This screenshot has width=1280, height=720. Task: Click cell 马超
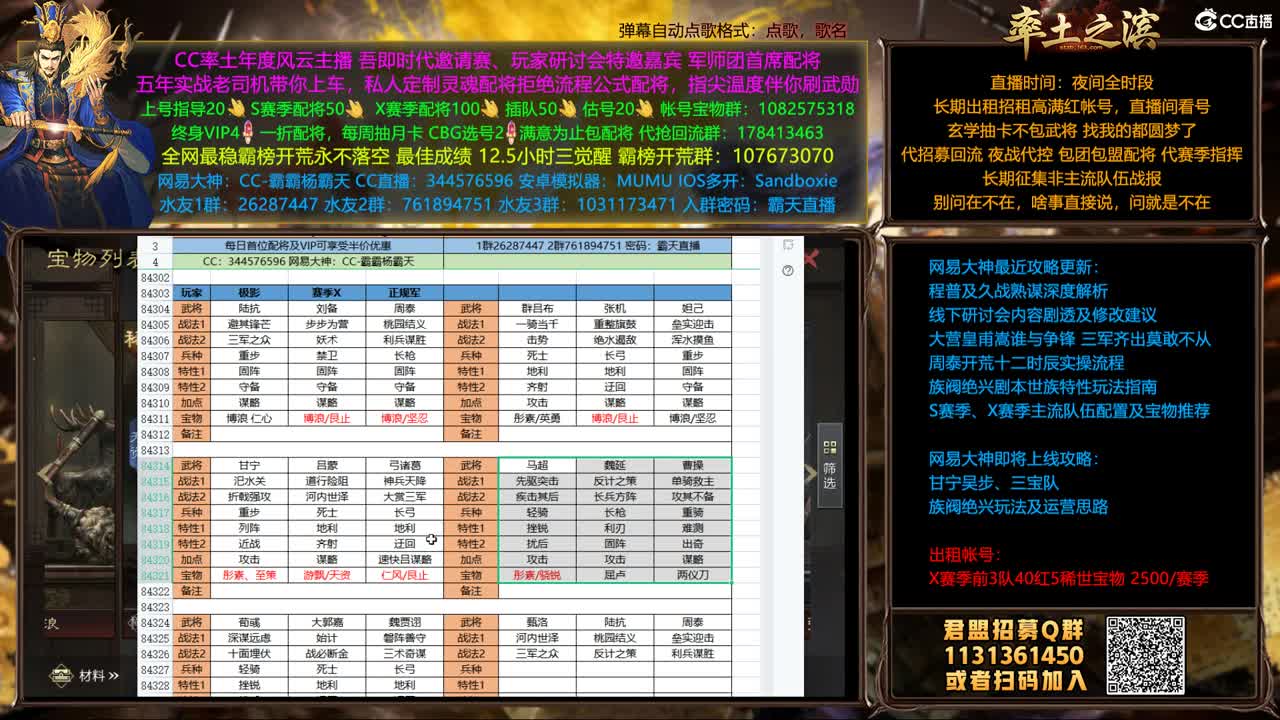[x=537, y=466]
